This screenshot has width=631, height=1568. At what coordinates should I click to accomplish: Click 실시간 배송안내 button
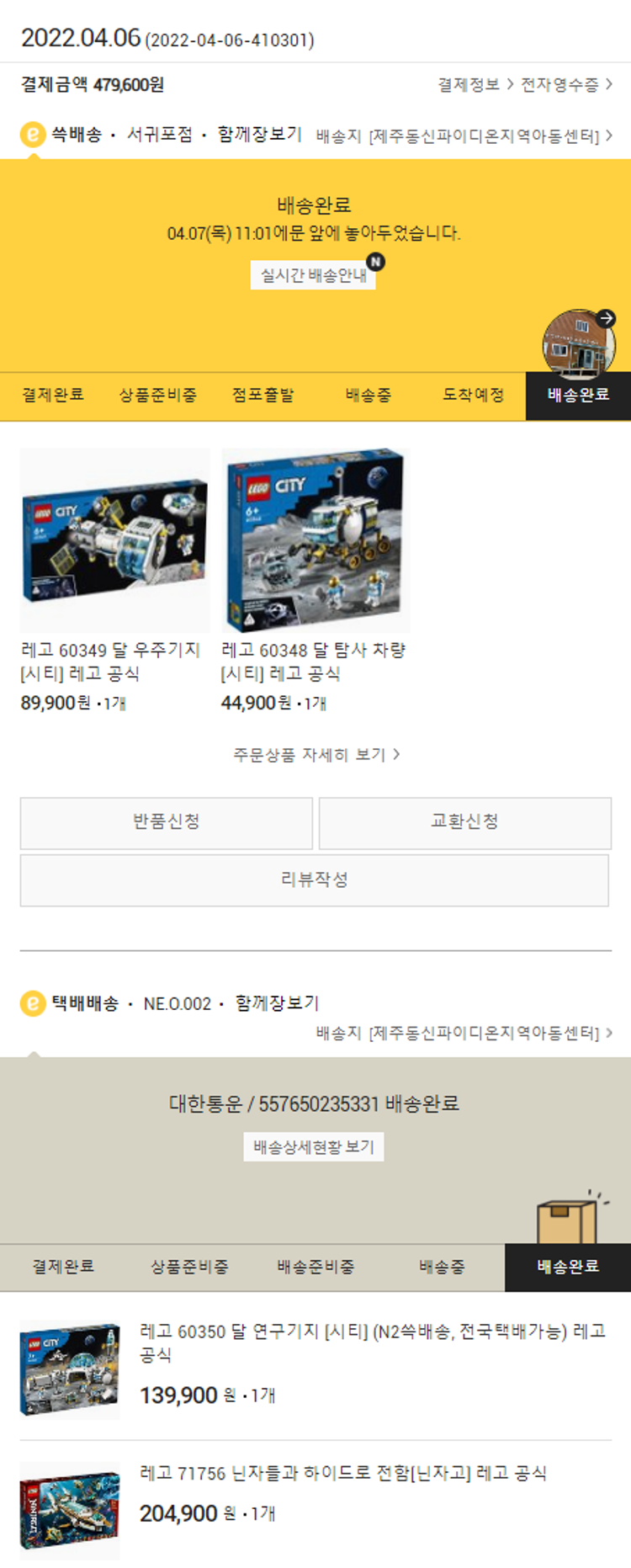click(x=313, y=275)
